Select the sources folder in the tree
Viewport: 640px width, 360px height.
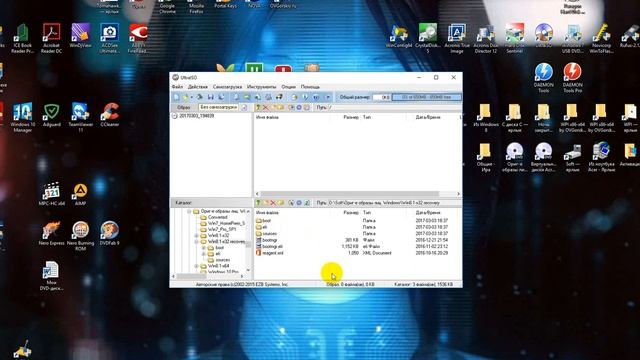pyautogui.click(x=222, y=260)
